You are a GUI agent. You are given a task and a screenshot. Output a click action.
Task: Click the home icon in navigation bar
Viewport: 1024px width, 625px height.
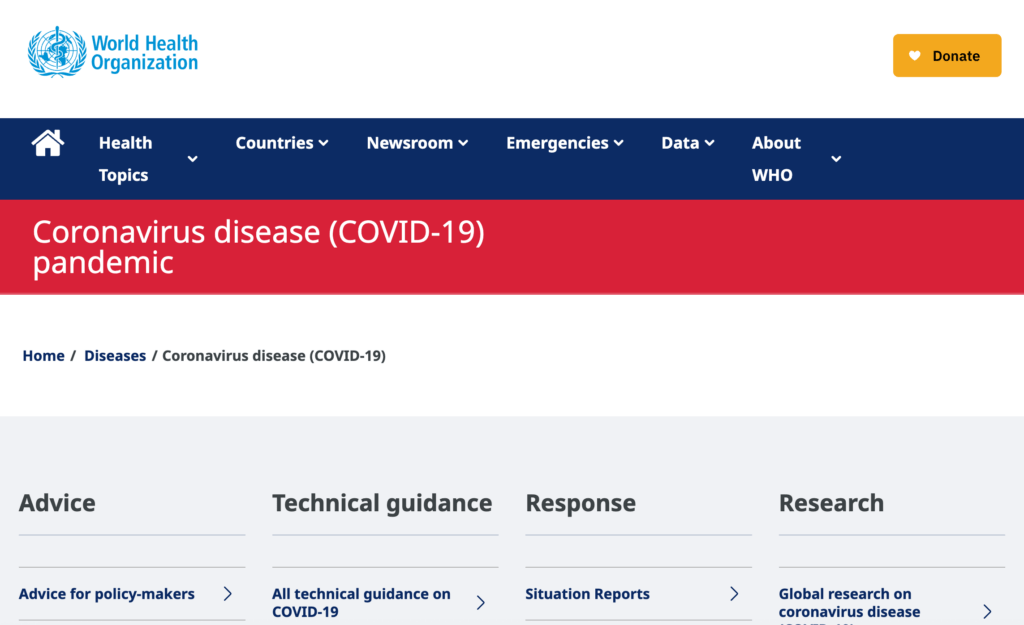(48, 143)
